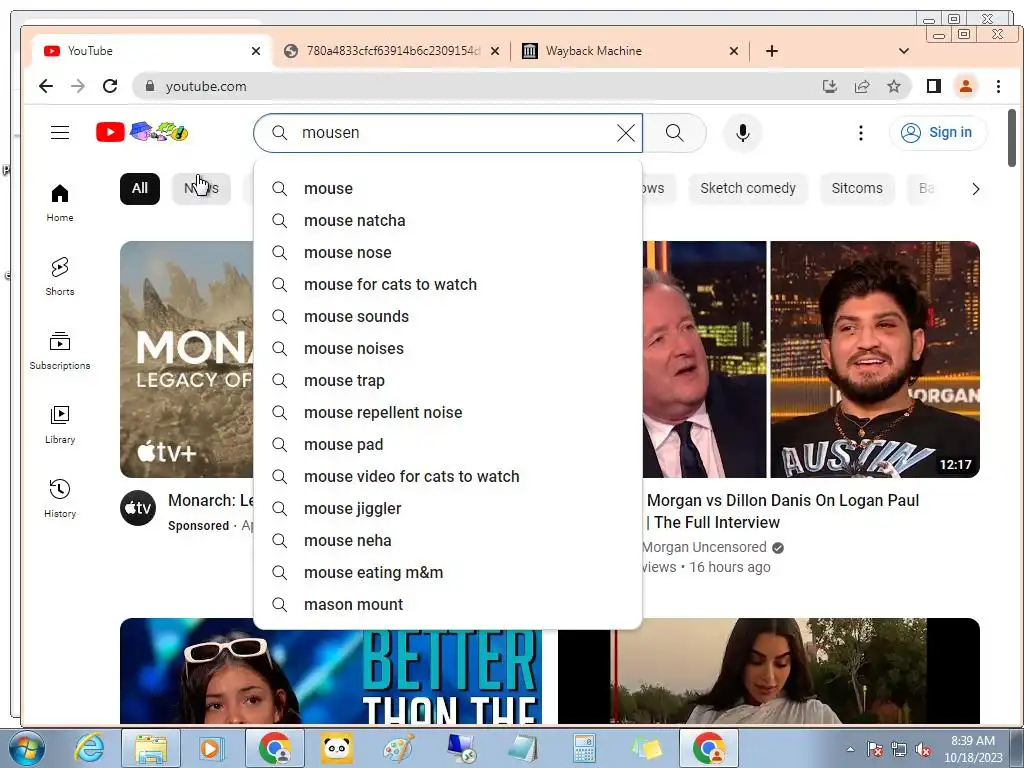Clear the search box with the X icon
The image size is (1024, 768).
[626, 133]
